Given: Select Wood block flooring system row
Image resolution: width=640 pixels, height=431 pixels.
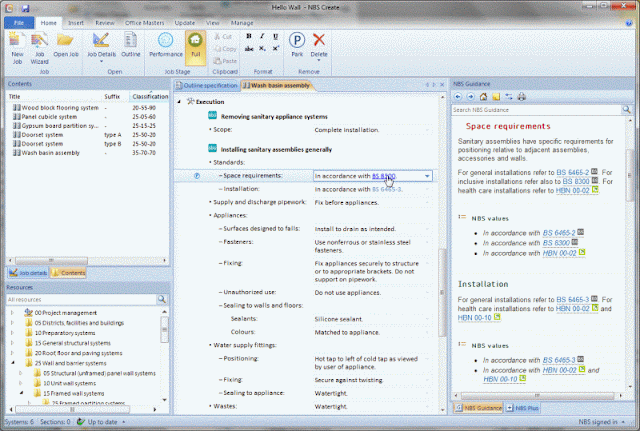Looking at the screenshot, I should point(88,108).
